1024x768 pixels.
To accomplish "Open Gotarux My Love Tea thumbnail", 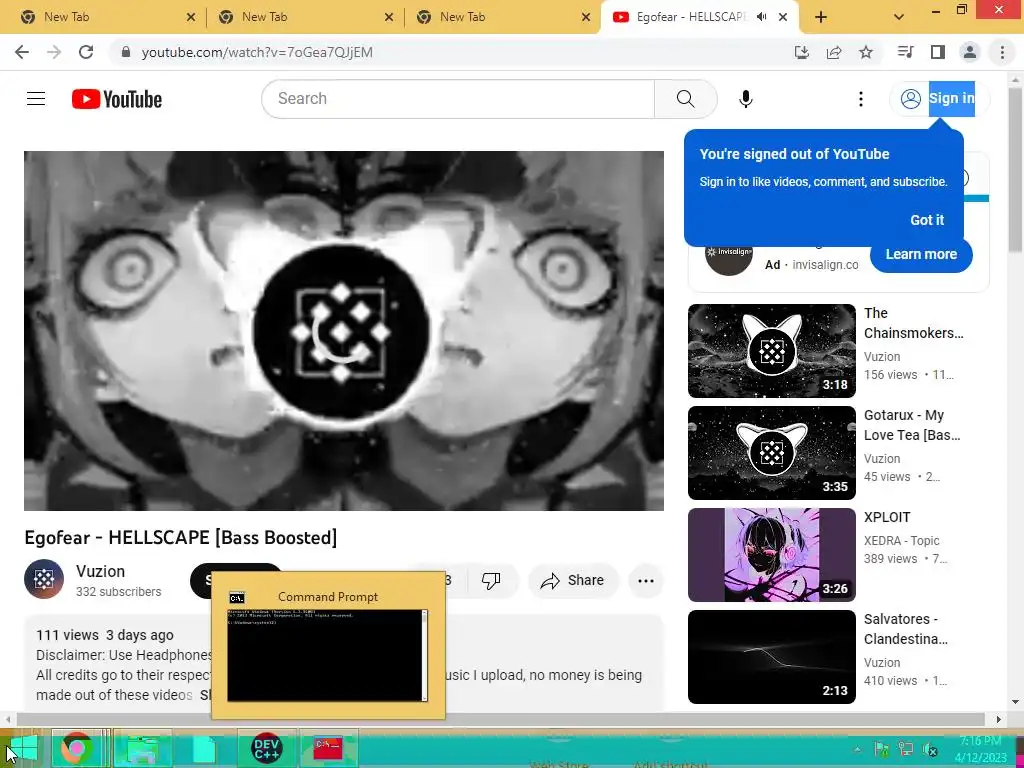I will 771,453.
